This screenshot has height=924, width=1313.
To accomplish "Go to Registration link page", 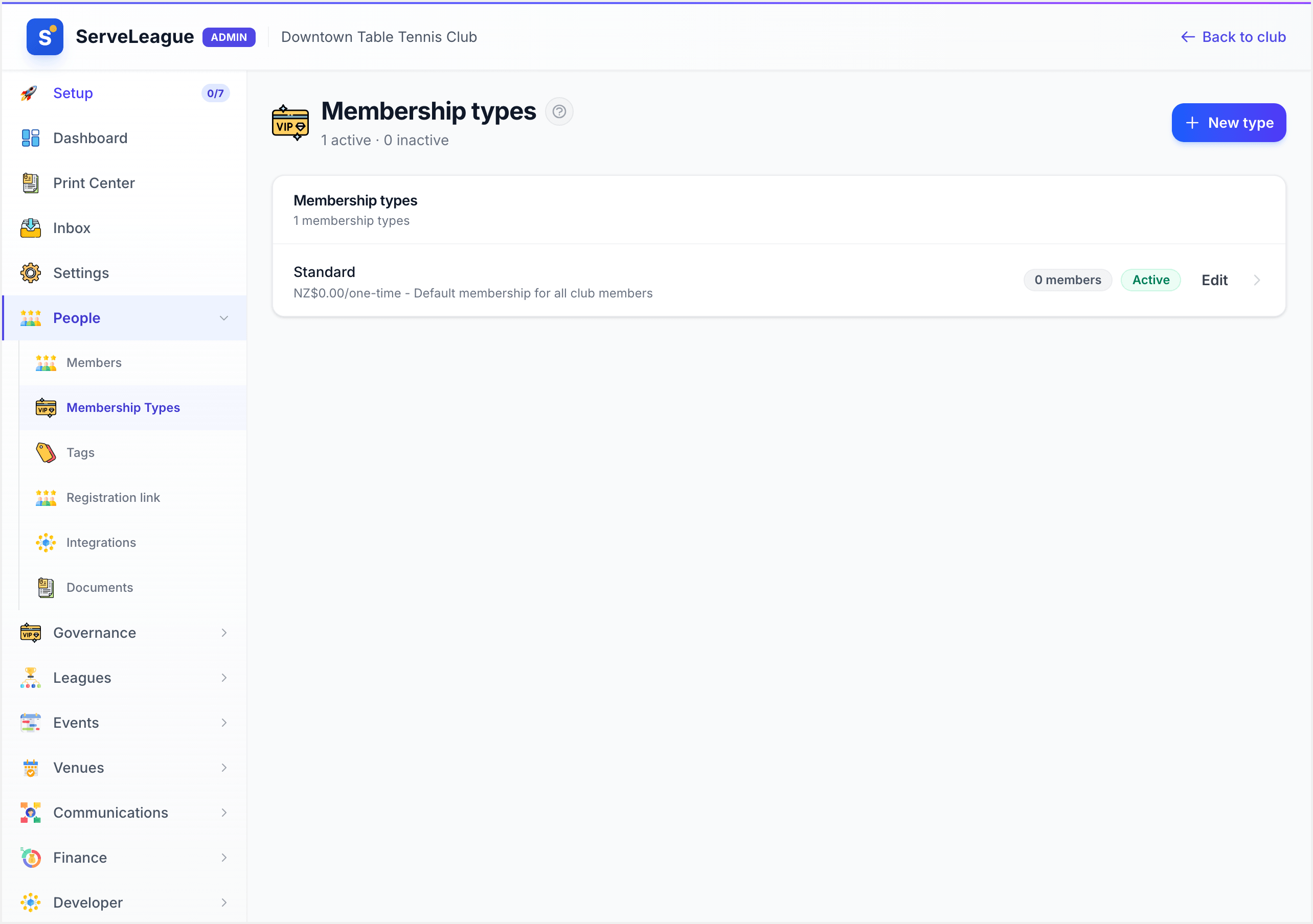I will click(x=132, y=497).
